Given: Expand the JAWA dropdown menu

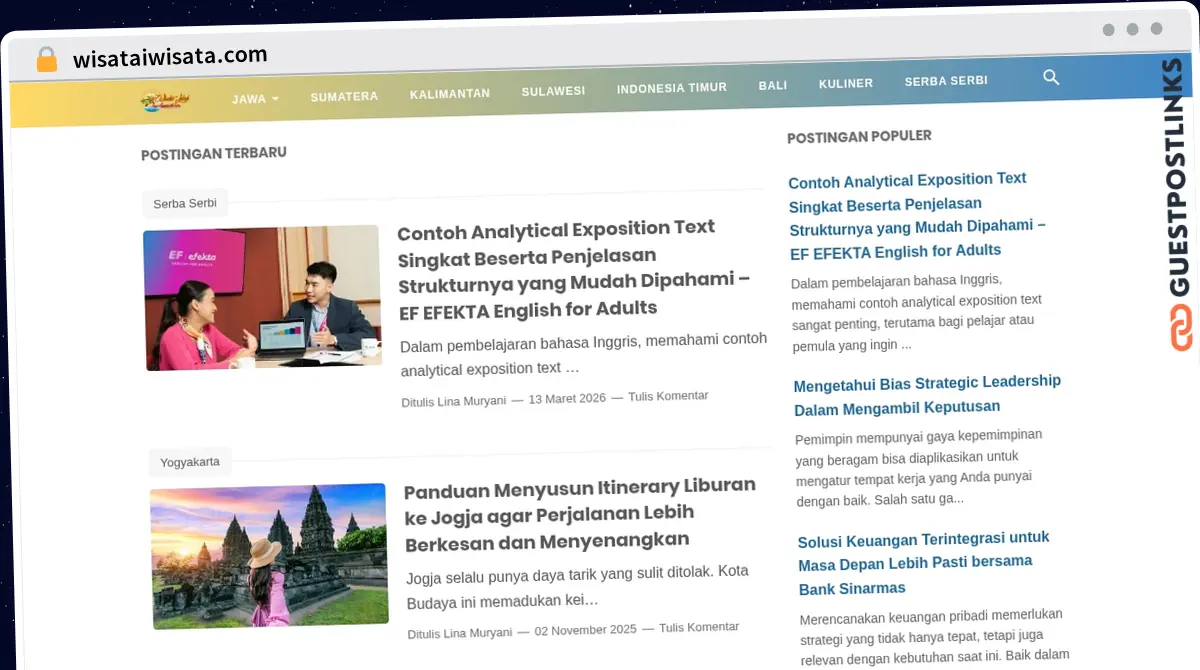Looking at the screenshot, I should click(x=255, y=99).
